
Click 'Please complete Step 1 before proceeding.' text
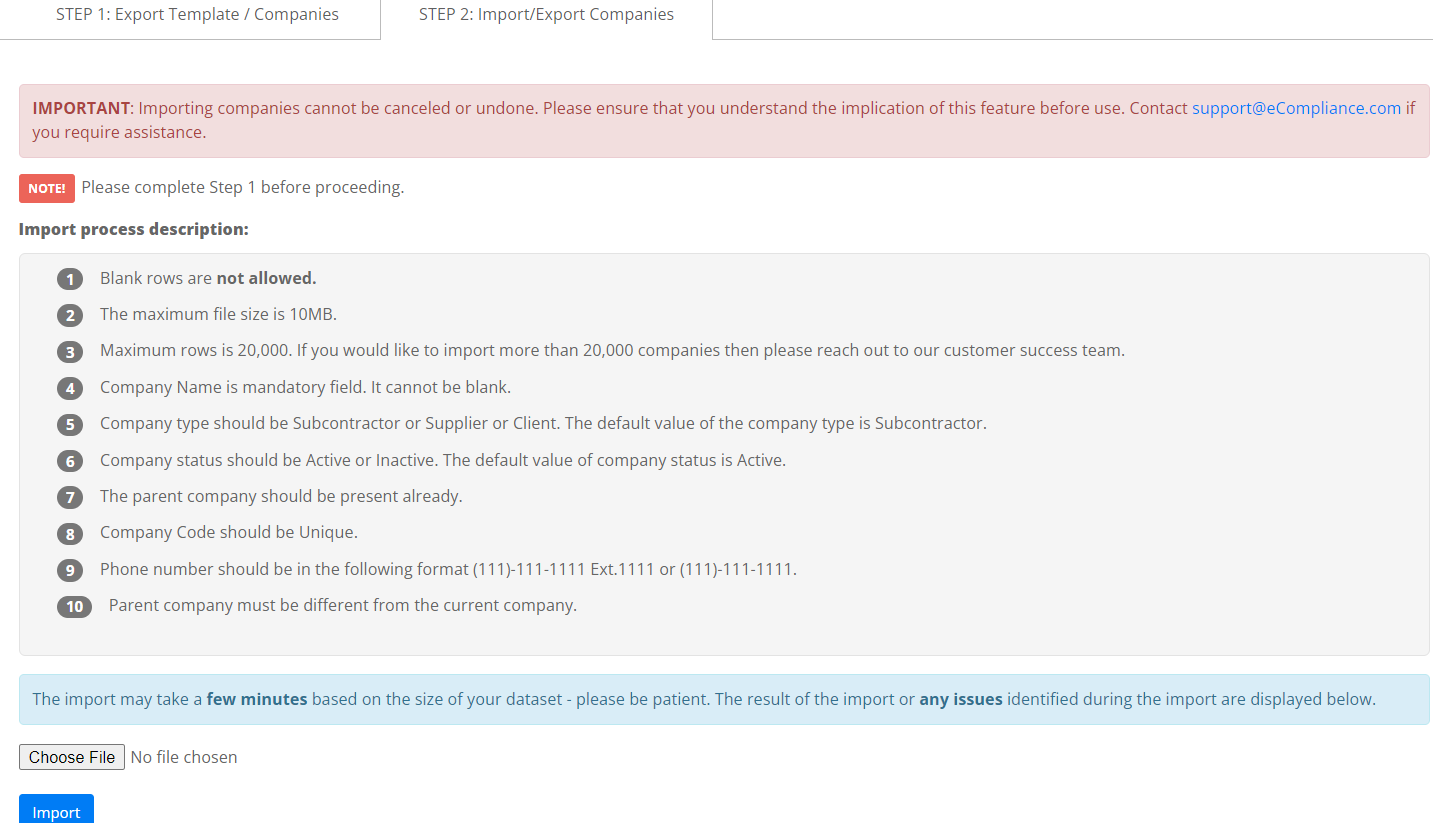click(243, 187)
